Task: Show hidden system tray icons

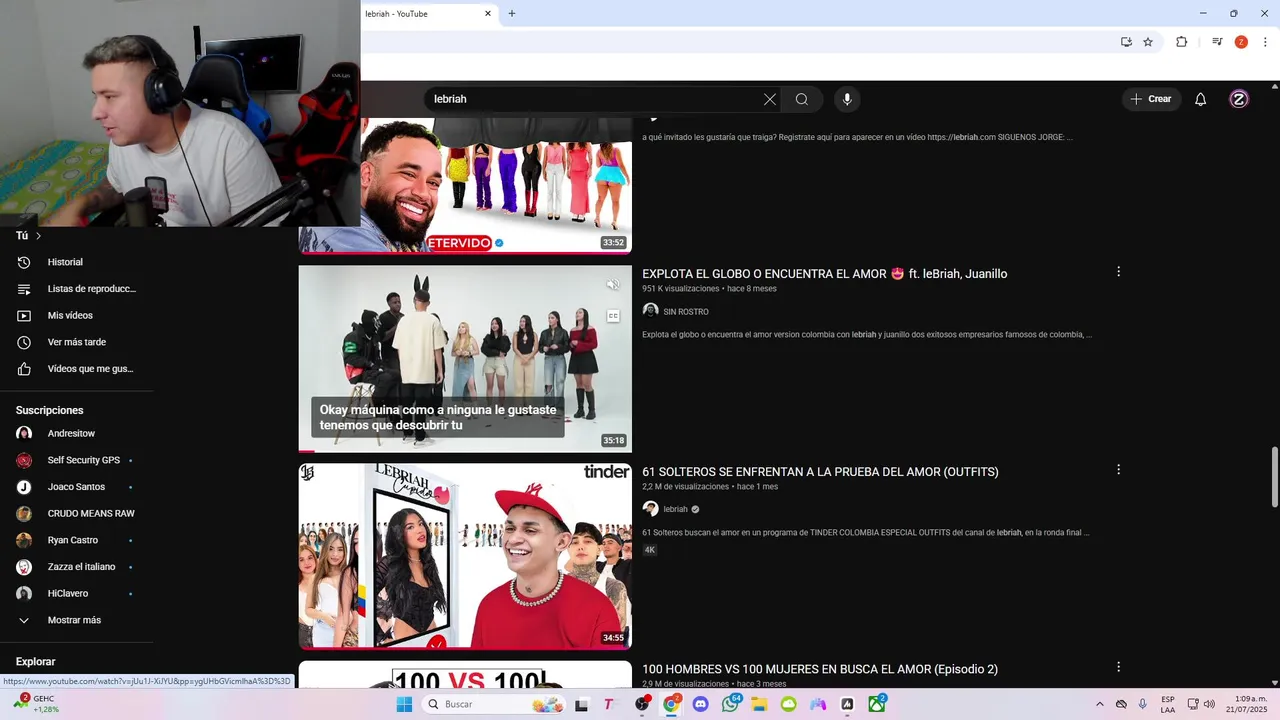Action: point(1100,704)
